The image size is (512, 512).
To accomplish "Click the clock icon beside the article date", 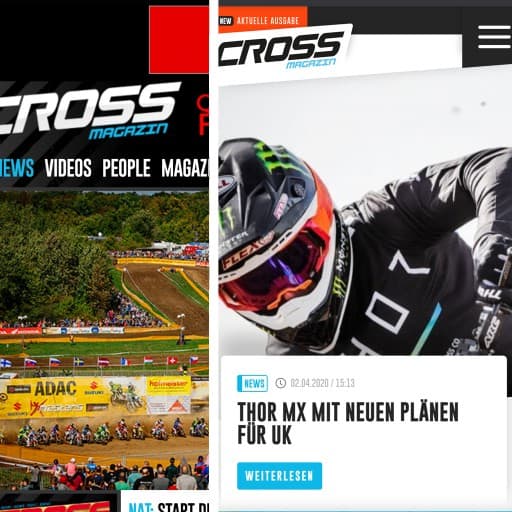I will pyautogui.click(x=281, y=383).
